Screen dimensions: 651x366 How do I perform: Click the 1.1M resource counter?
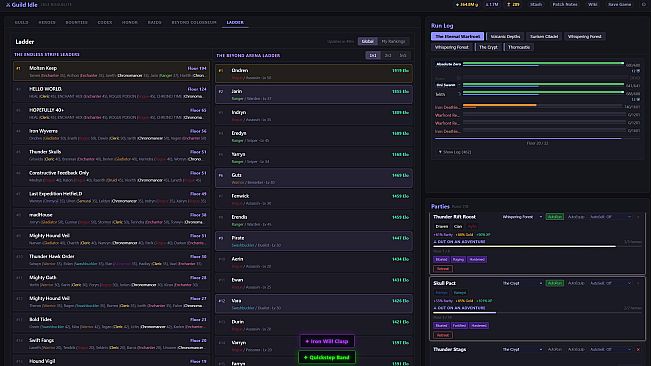coord(492,5)
